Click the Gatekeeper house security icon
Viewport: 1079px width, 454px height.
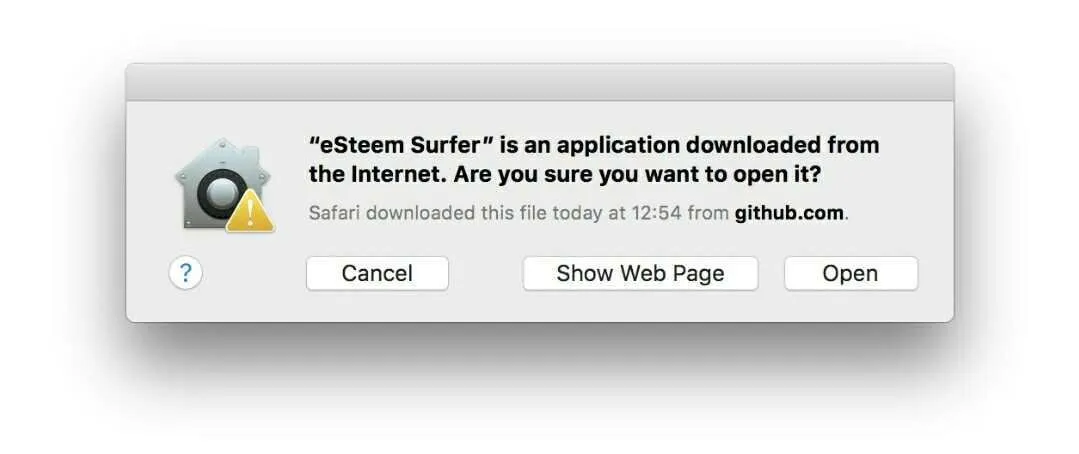(x=224, y=184)
